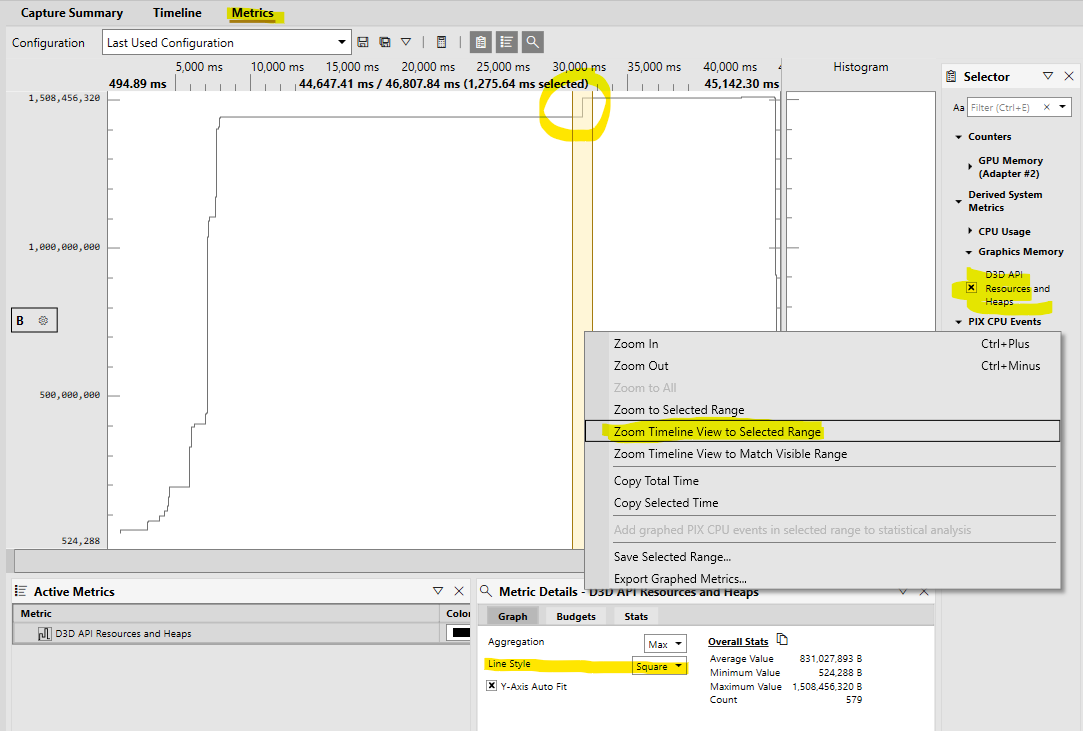This screenshot has height=731, width=1083.
Task: Open the Selector panel options triangle
Action: [x=1048, y=76]
